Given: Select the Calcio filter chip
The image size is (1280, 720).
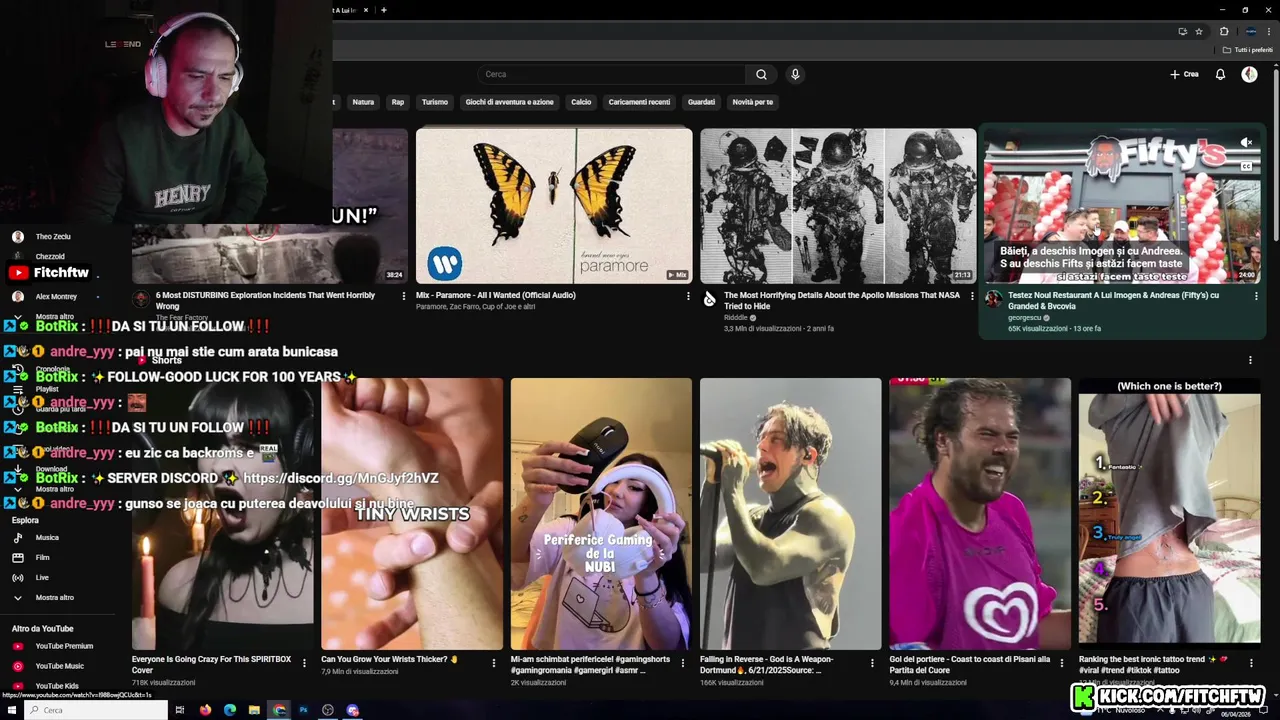Looking at the screenshot, I should pos(581,102).
